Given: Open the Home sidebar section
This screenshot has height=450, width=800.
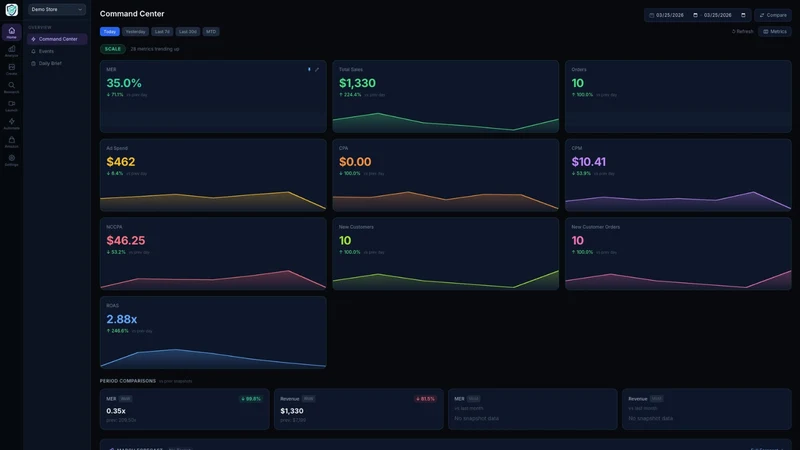Looking at the screenshot, I should pyautogui.click(x=11, y=33).
